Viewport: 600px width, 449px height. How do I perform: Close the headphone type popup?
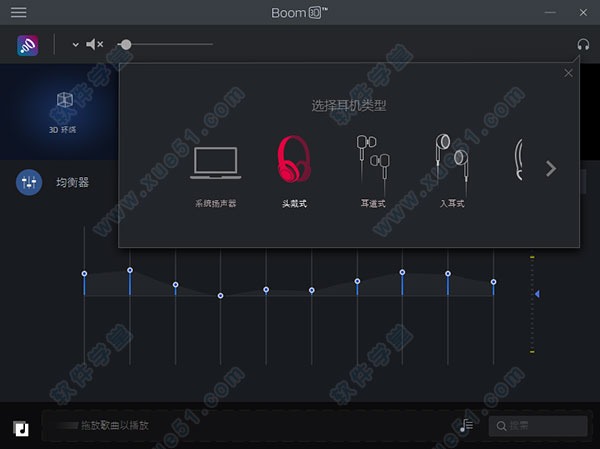[568, 73]
